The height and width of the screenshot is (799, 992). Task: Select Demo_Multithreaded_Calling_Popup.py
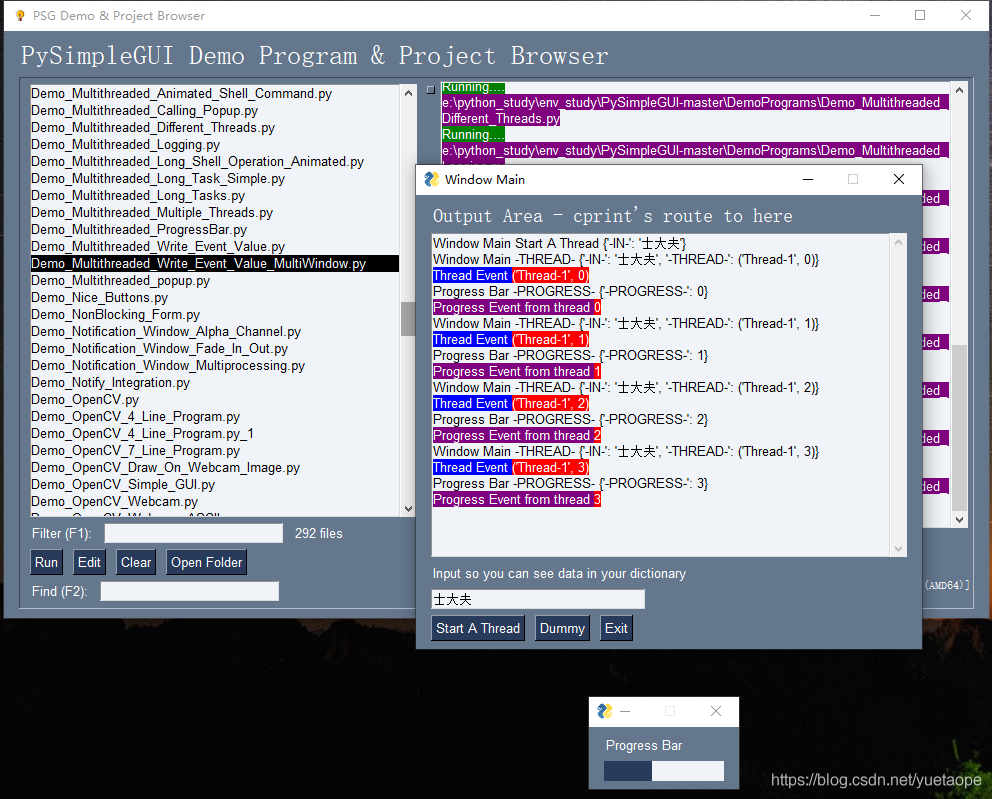[x=214, y=111]
